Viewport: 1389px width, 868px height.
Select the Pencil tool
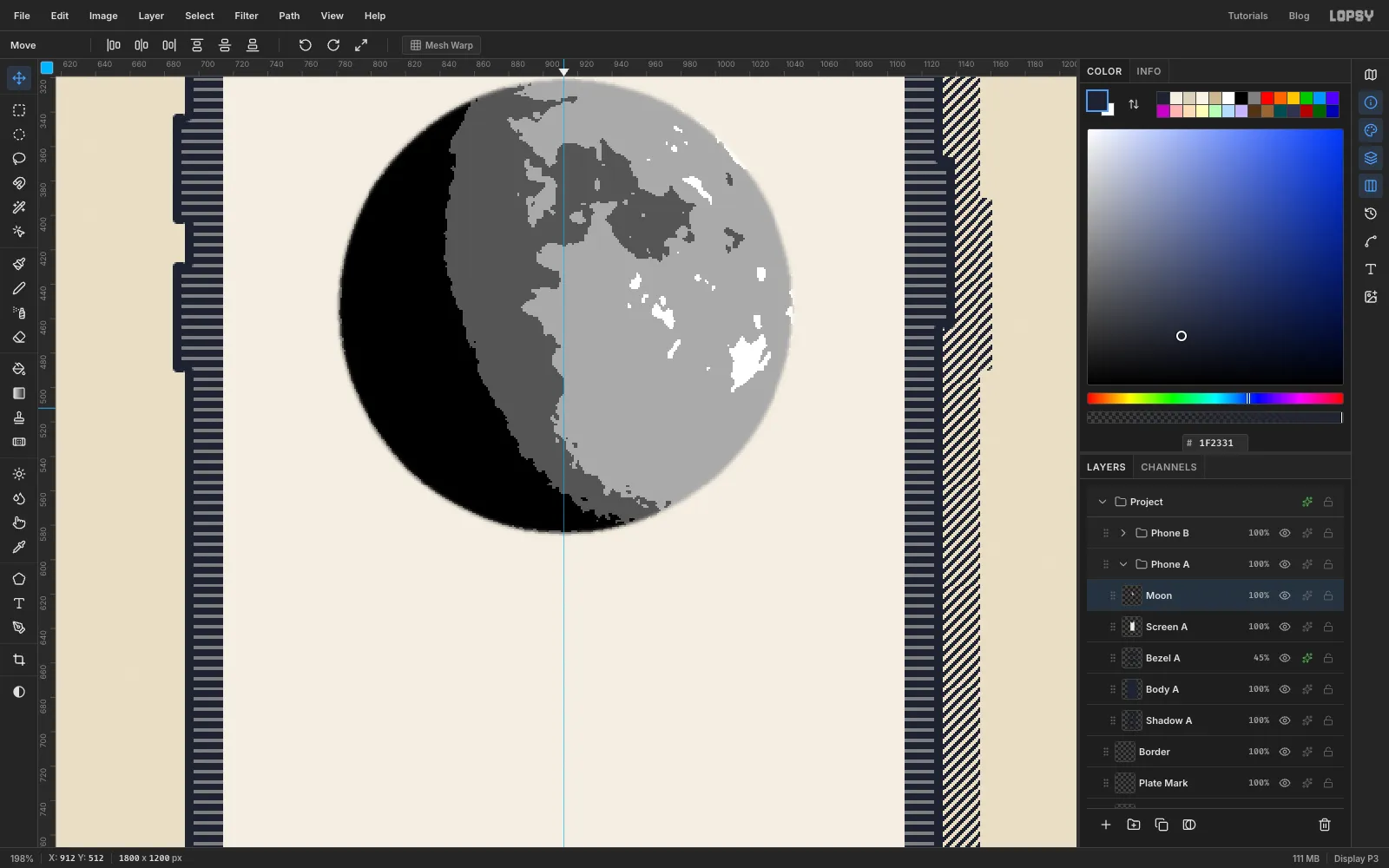pos(19,288)
